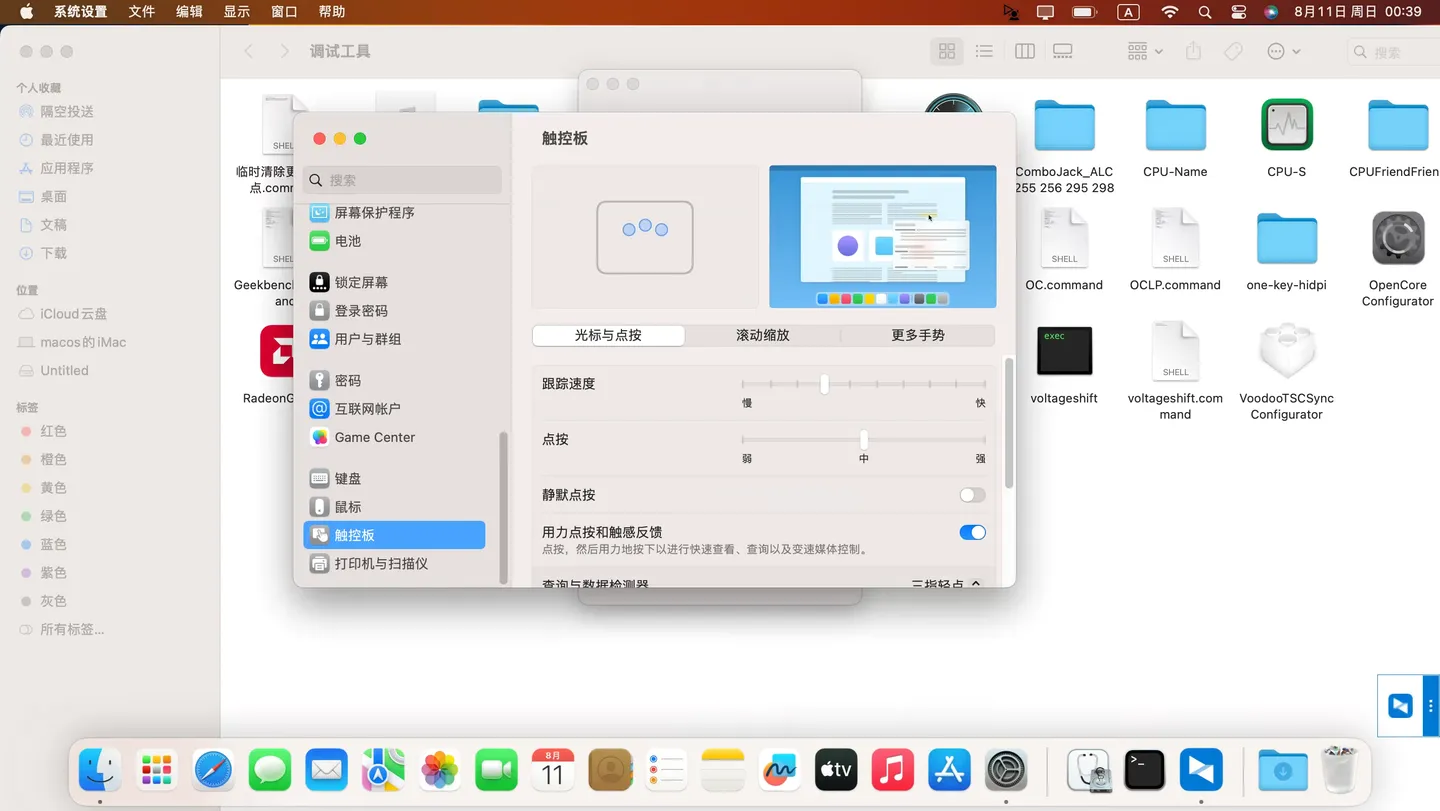Open the 查询与数据检测器 dropdown
Image resolution: width=1440 pixels, height=811 pixels.
pyautogui.click(x=944, y=582)
